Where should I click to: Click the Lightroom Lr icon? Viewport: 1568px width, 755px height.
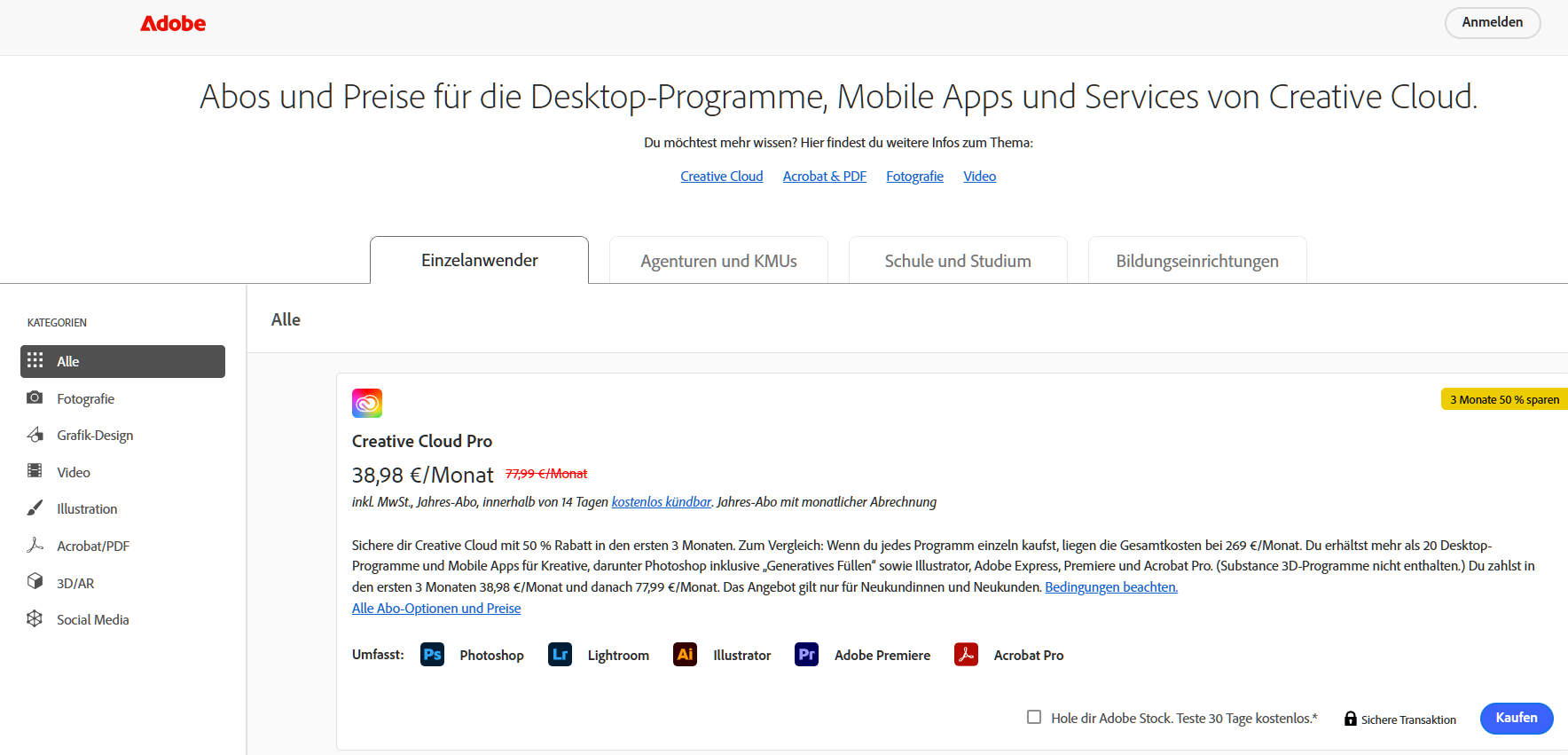pyautogui.click(x=560, y=655)
